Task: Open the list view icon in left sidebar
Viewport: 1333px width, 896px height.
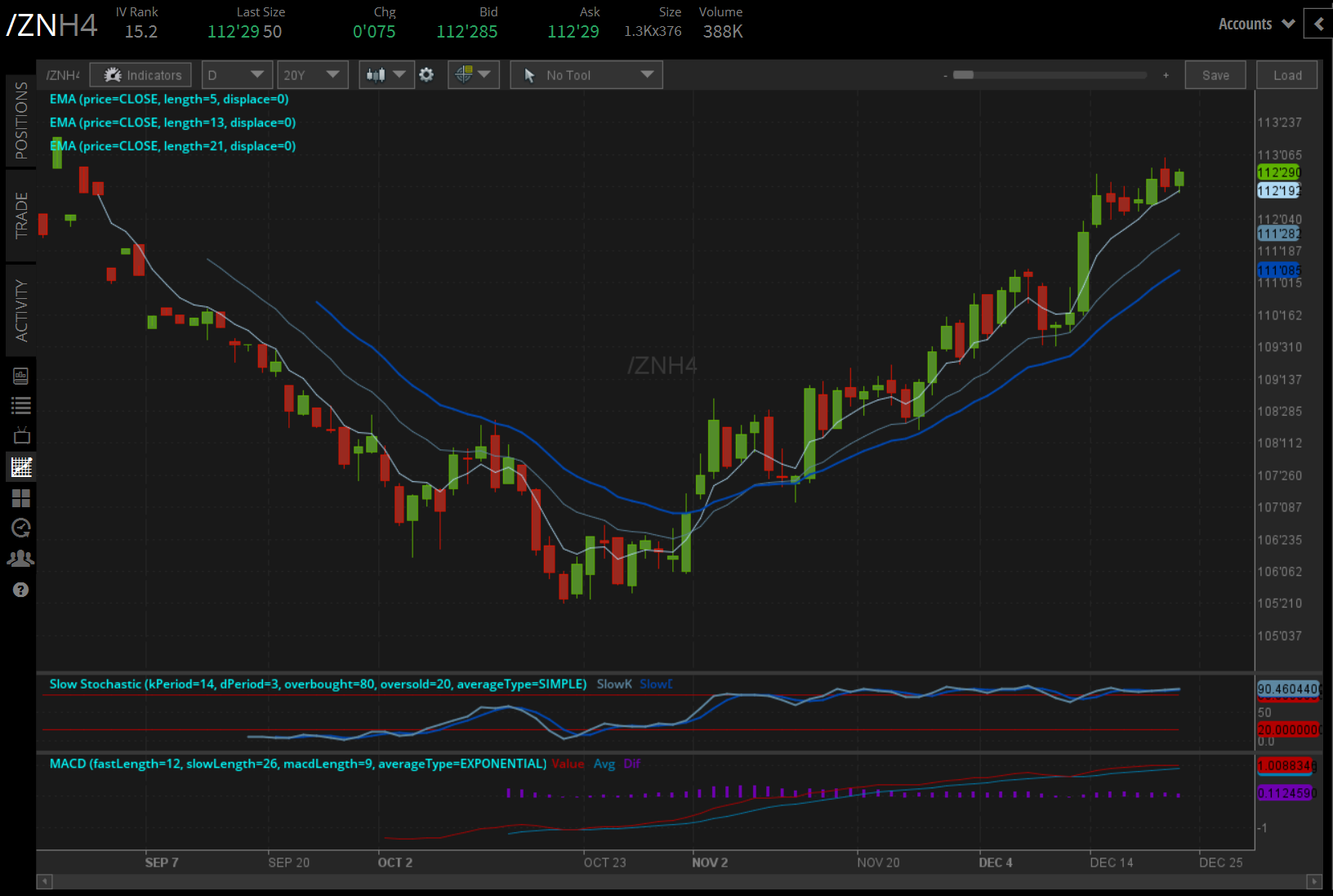Action: click(21, 404)
